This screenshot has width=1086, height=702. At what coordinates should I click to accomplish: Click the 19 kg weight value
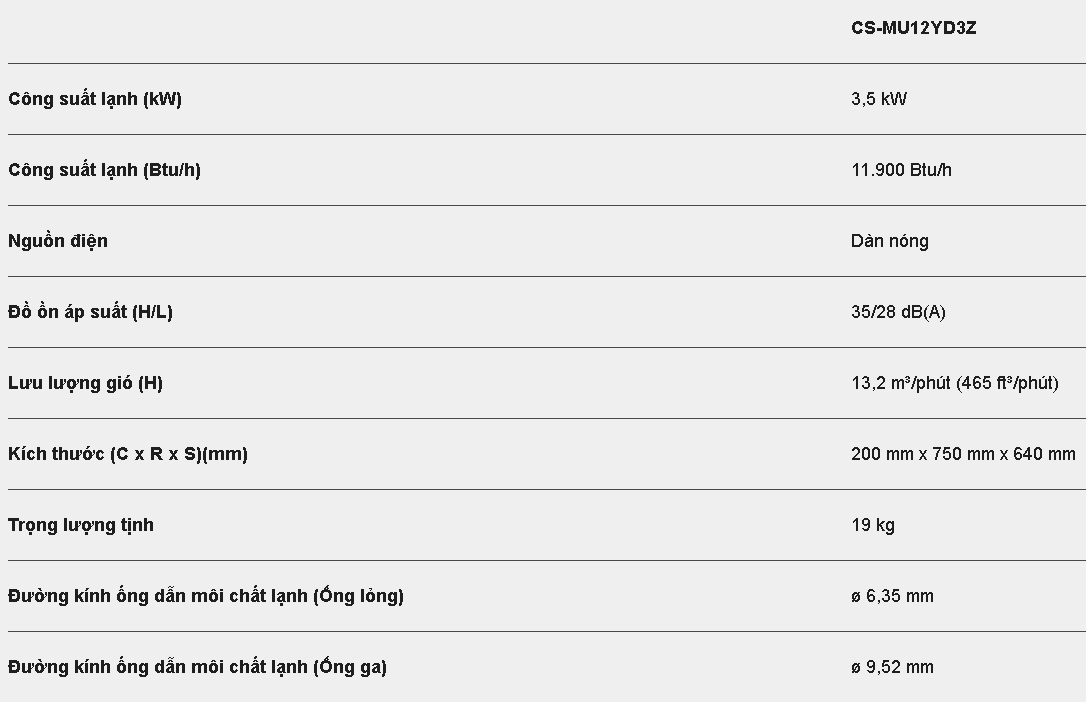[873, 525]
